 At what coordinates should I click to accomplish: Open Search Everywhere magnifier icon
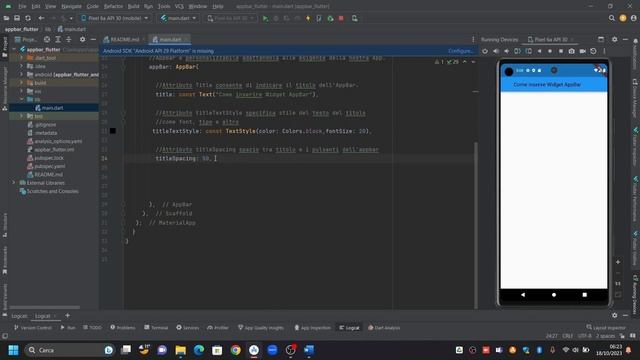tap(611, 18)
